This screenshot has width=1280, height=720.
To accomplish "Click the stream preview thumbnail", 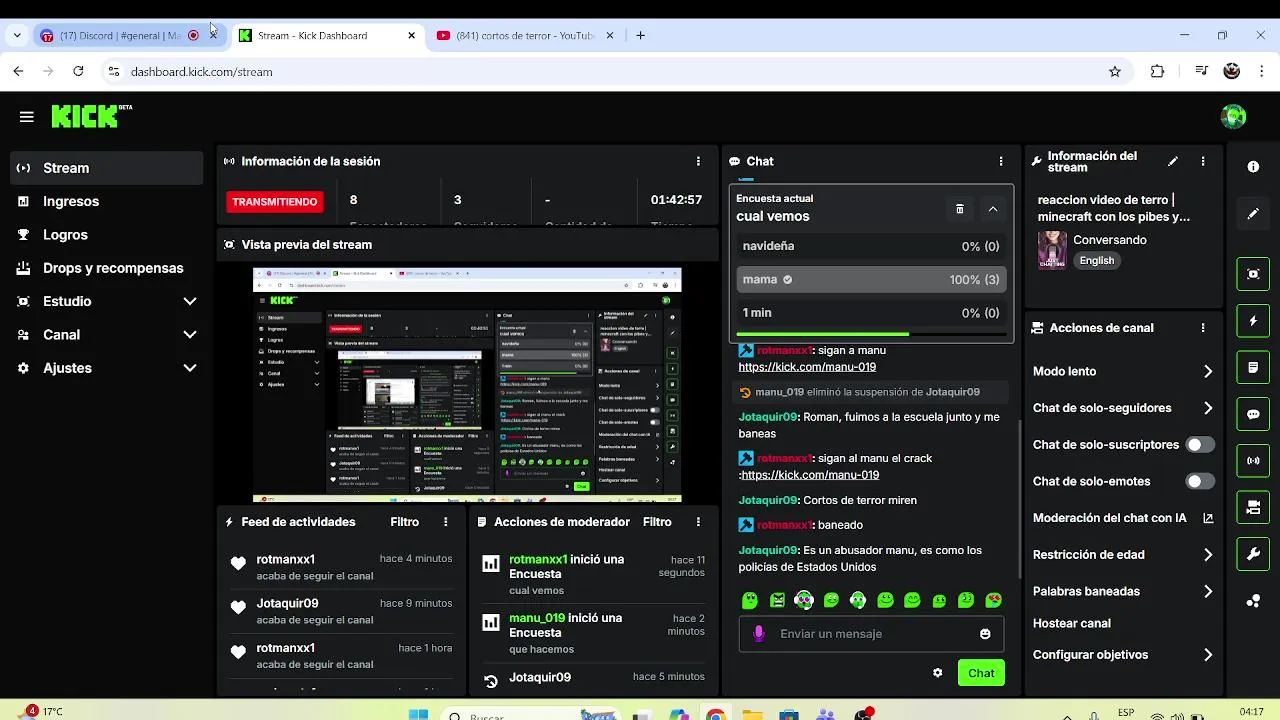I will [x=467, y=385].
